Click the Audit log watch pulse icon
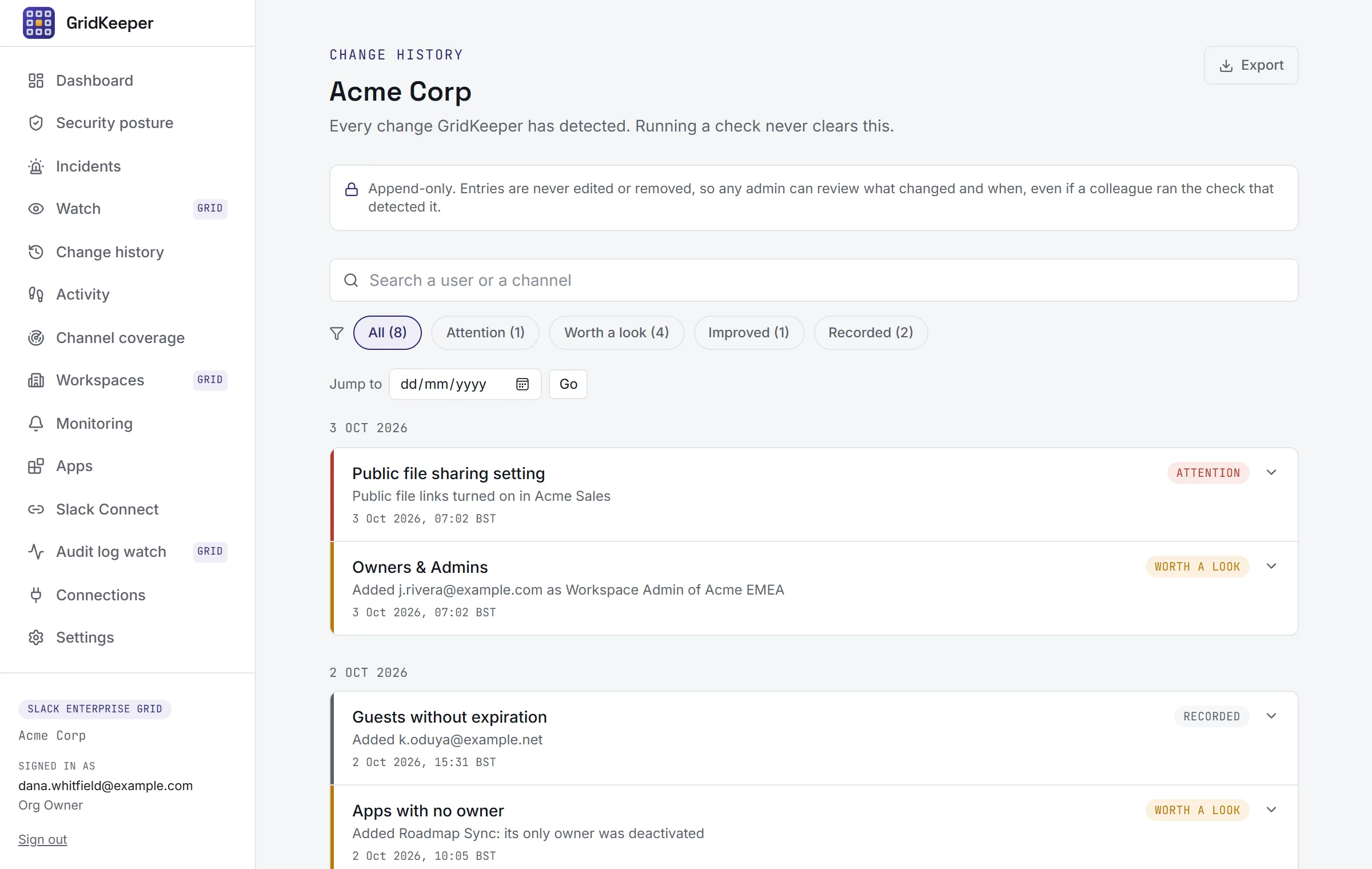The height and width of the screenshot is (869, 1372). [36, 552]
